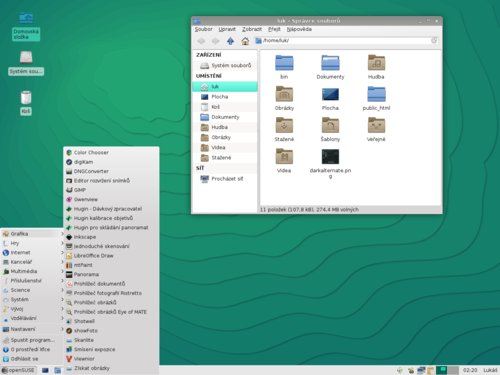Click Odhlásit se to log out

click(32, 359)
